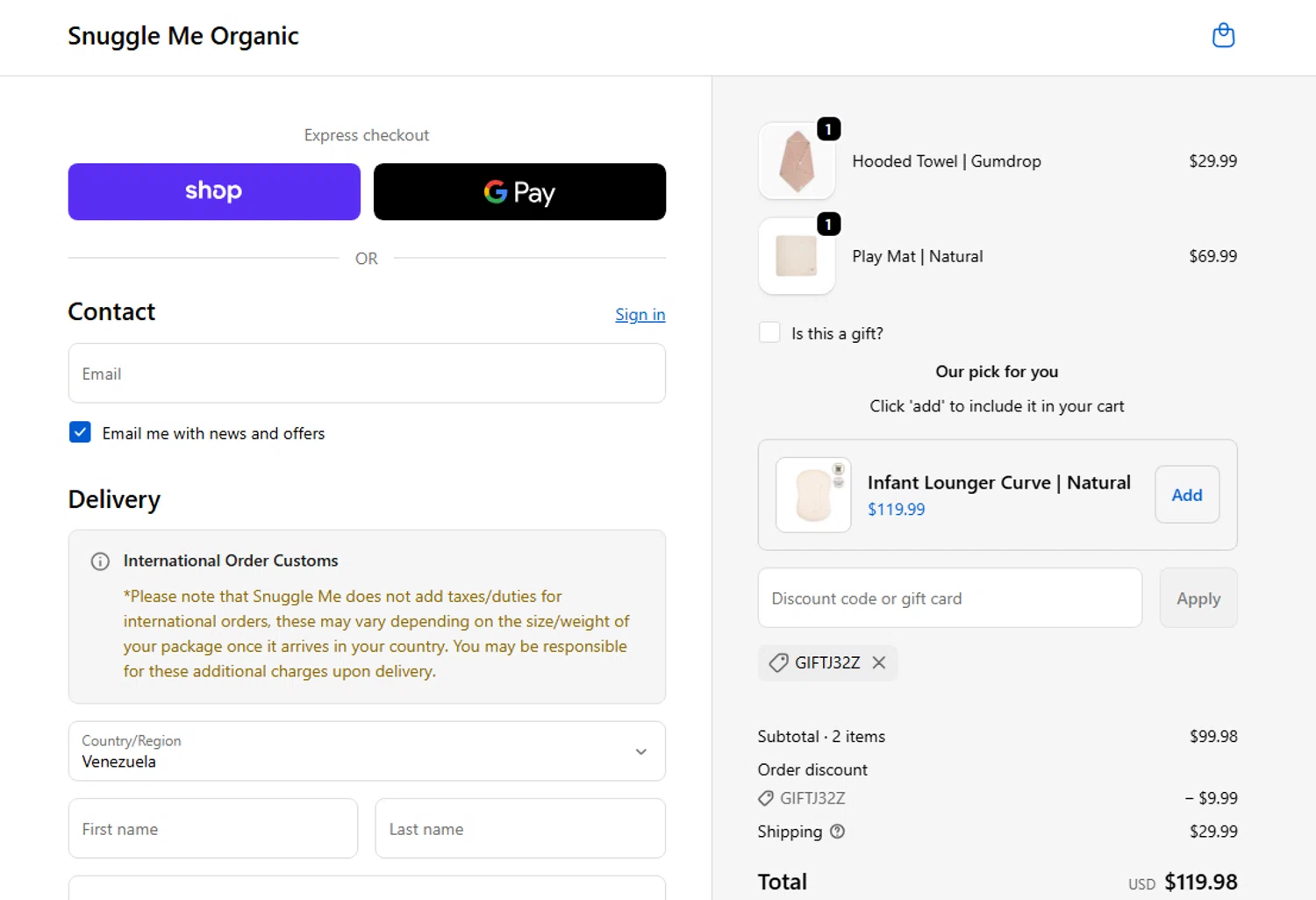Click the info icon beside International Order Customs
Image resolution: width=1316 pixels, height=900 pixels.
click(x=100, y=561)
